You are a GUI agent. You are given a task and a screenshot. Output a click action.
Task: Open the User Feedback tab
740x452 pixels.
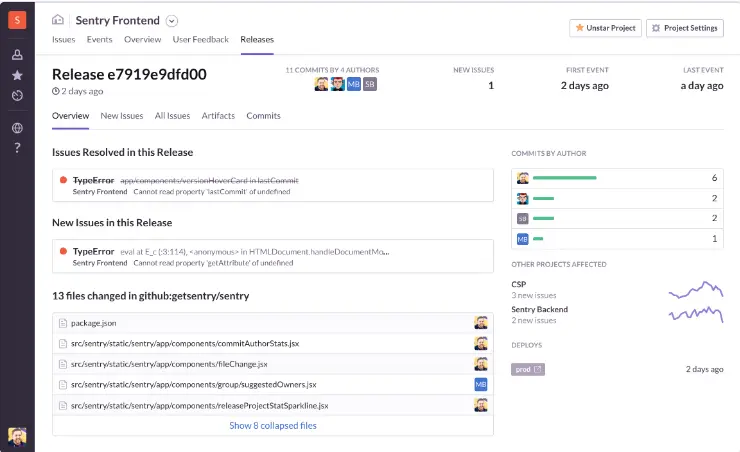click(201, 40)
